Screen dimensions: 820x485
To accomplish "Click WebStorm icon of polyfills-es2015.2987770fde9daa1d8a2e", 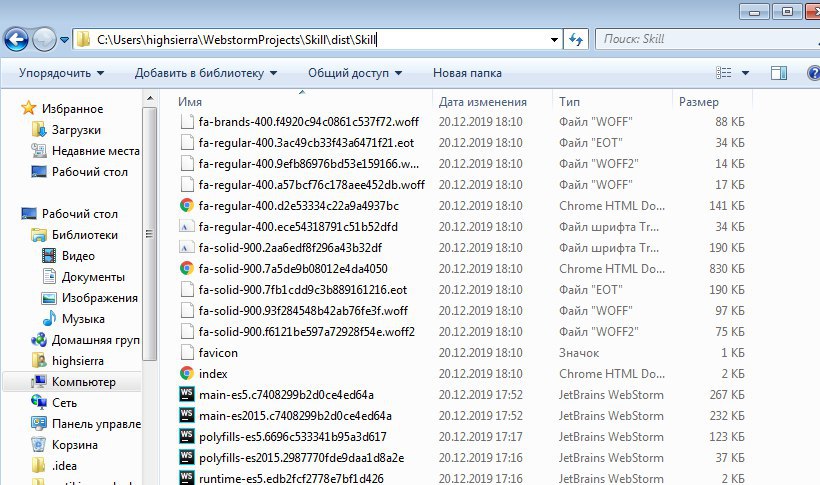I will coord(187,457).
